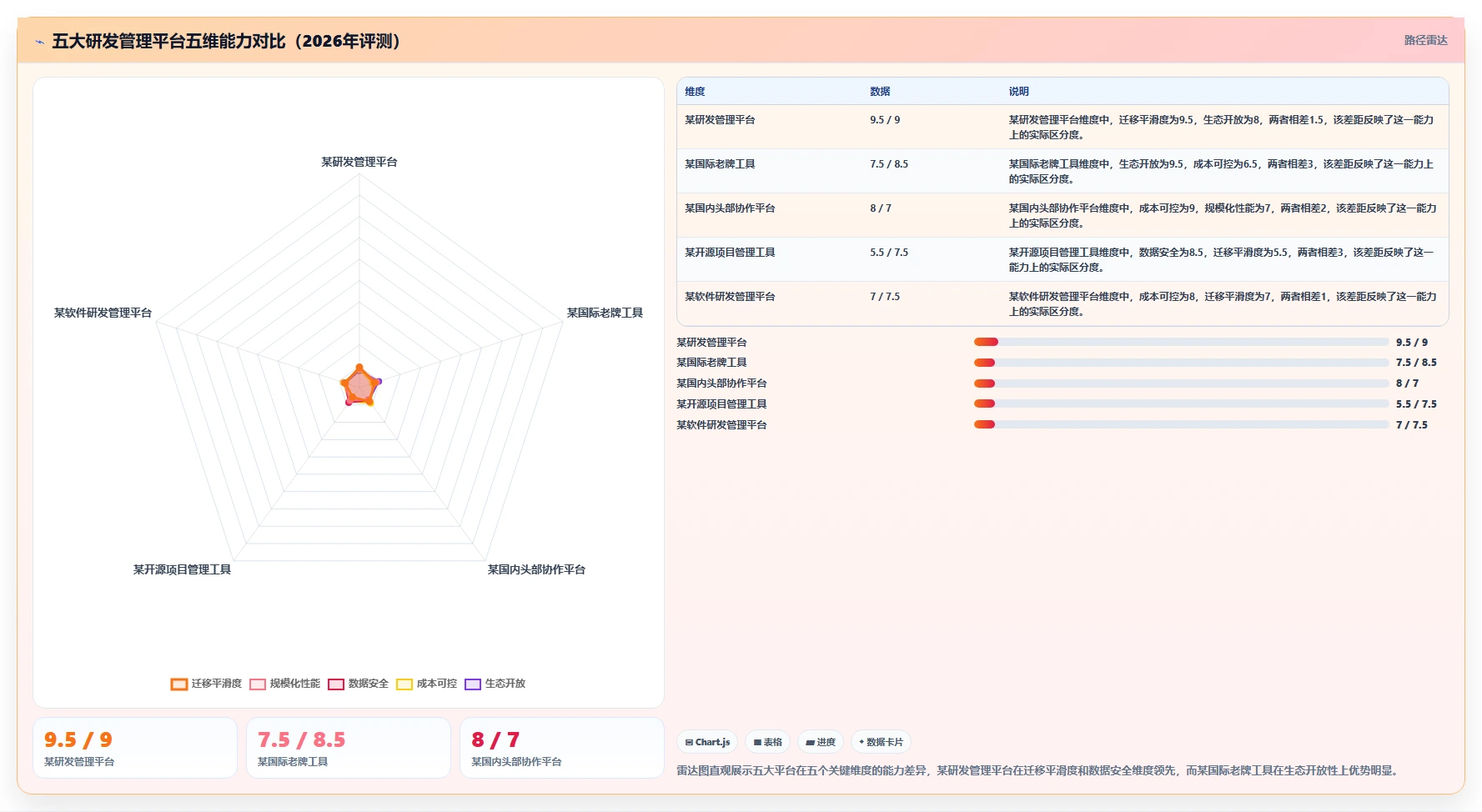Click the 5.5 / 7.5 table cell
This screenshot has height=812, width=1482.
[x=889, y=253]
